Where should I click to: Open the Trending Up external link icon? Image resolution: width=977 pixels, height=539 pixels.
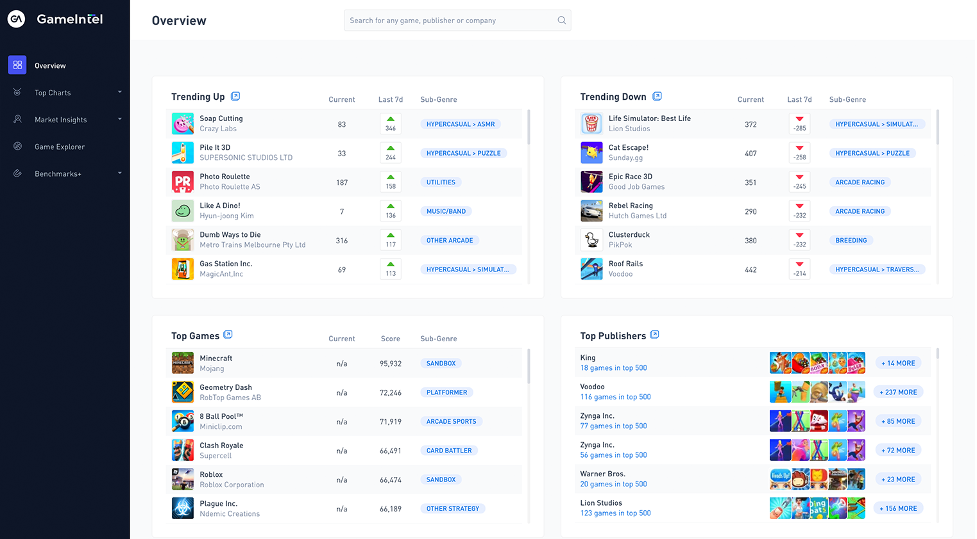[x=236, y=97]
